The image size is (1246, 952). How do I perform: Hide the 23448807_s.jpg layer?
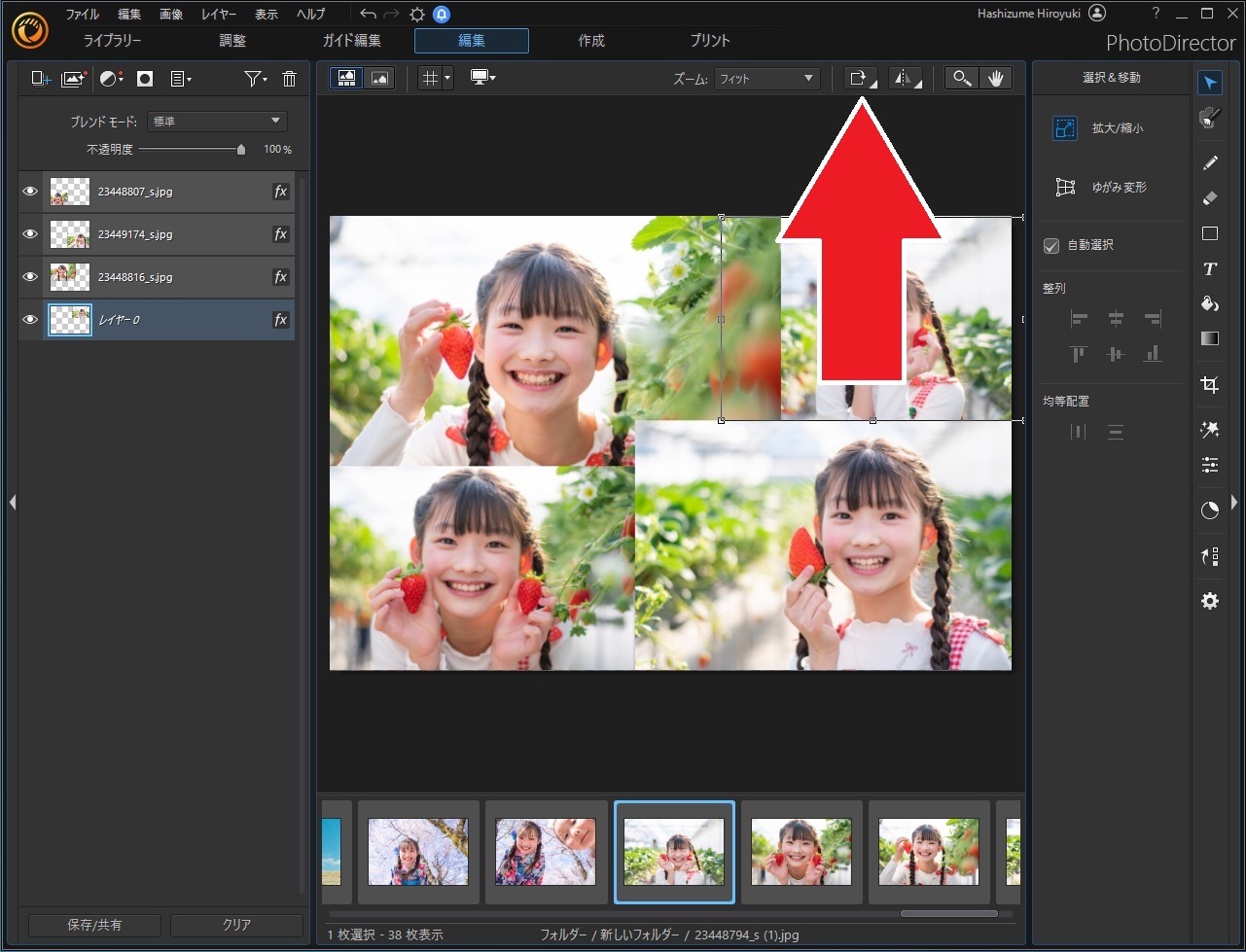coord(30,192)
